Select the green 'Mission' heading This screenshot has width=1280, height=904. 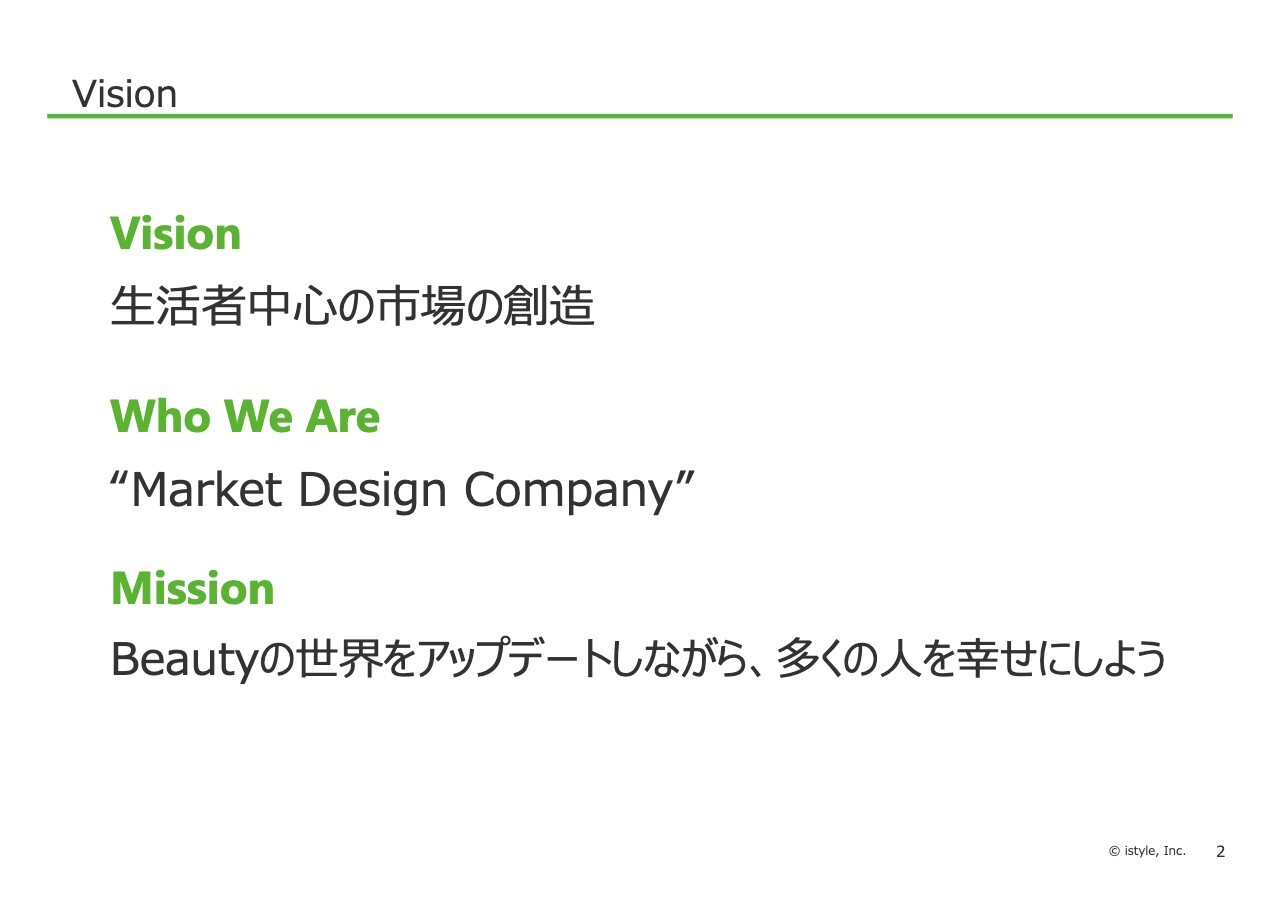[193, 588]
